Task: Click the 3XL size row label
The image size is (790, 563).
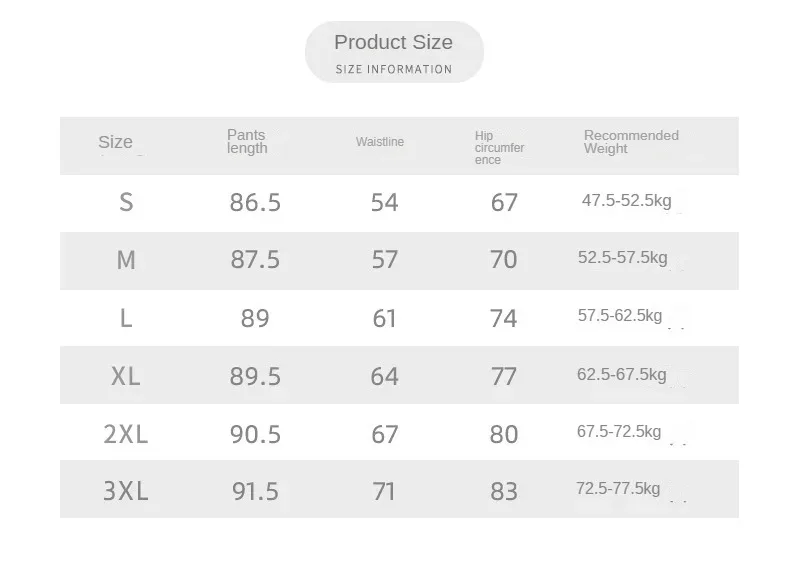Action: point(126,492)
